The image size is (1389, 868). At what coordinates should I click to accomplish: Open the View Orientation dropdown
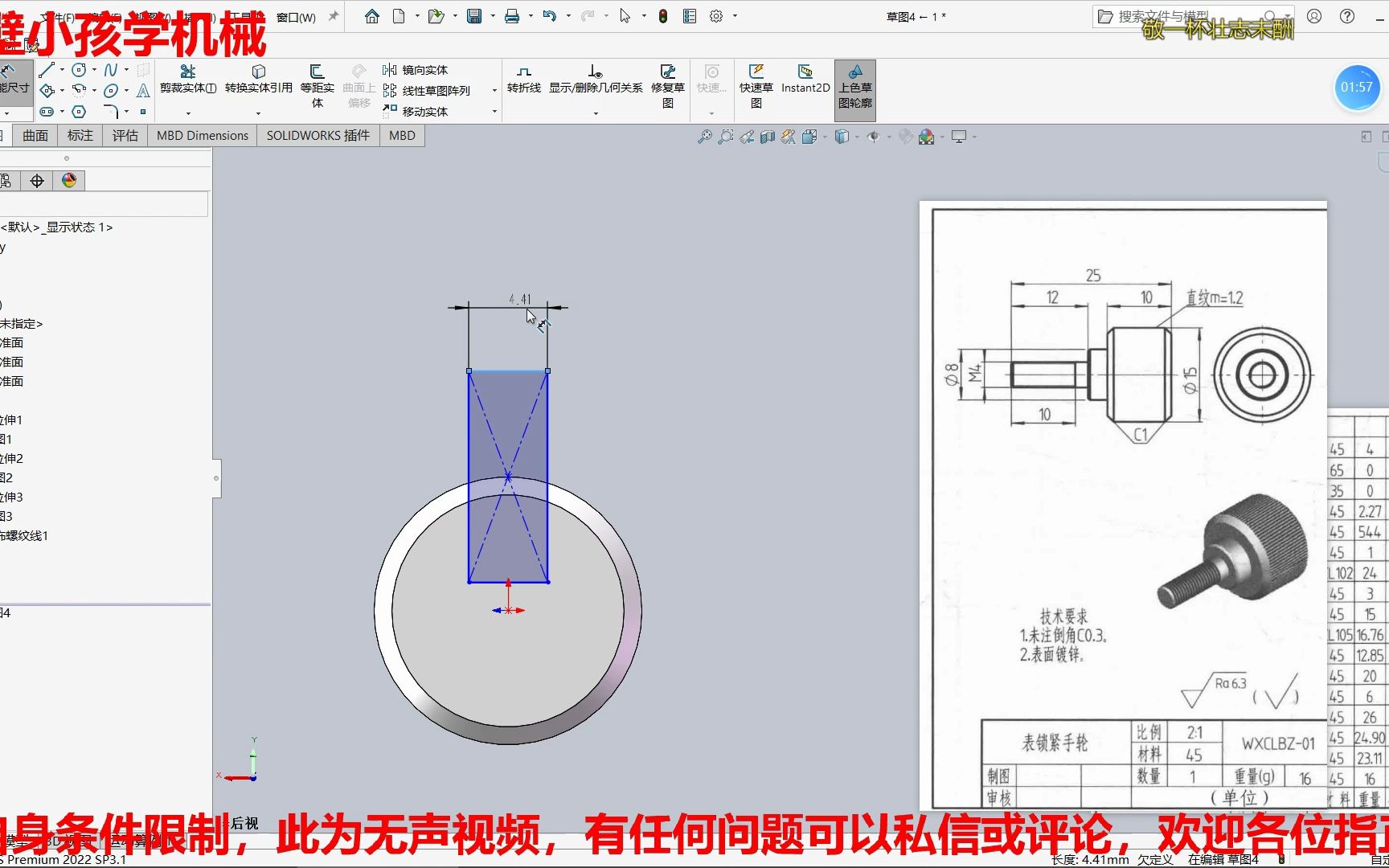pos(812,137)
